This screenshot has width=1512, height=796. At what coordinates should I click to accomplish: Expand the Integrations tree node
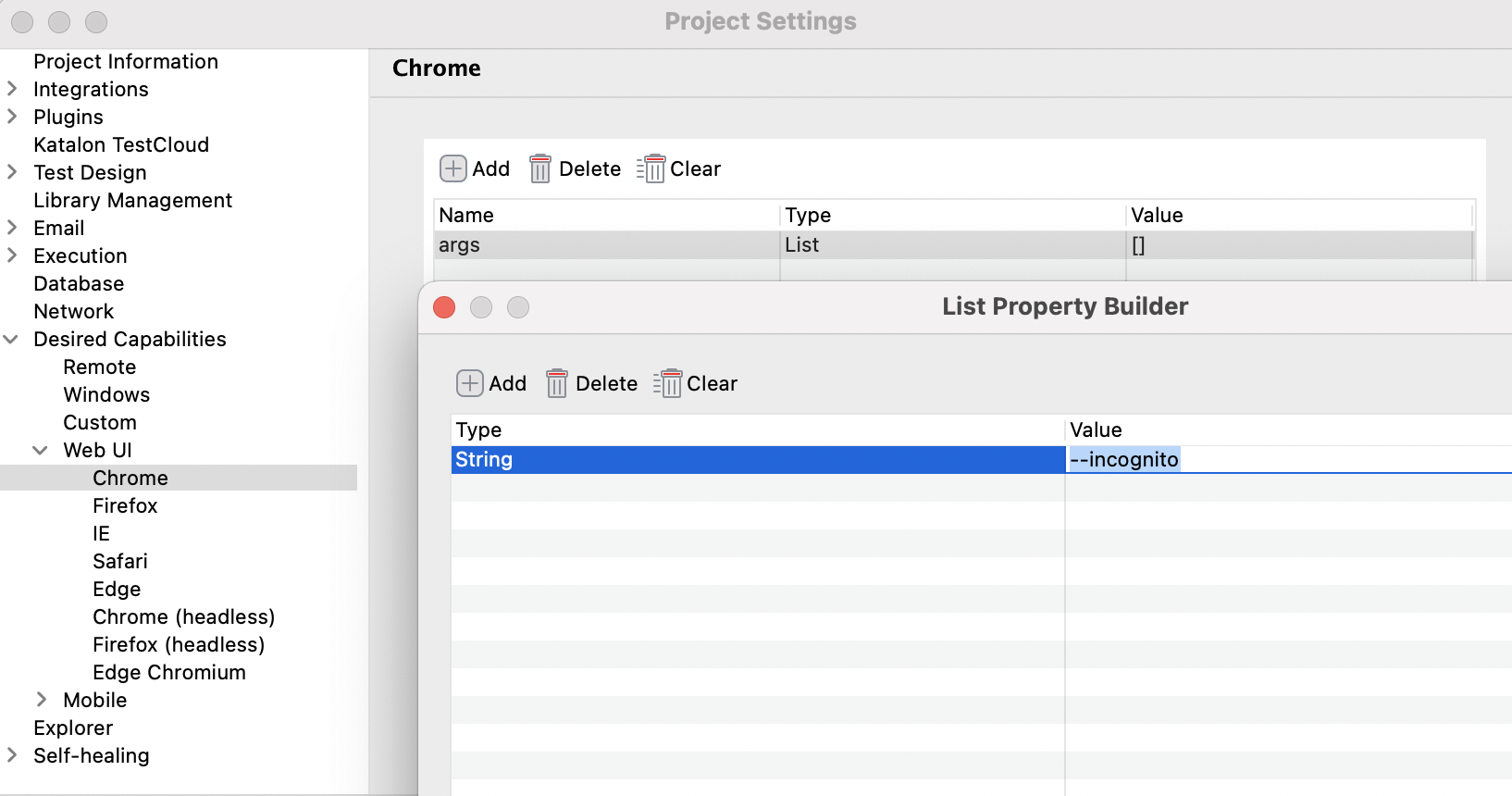pyautogui.click(x=13, y=89)
